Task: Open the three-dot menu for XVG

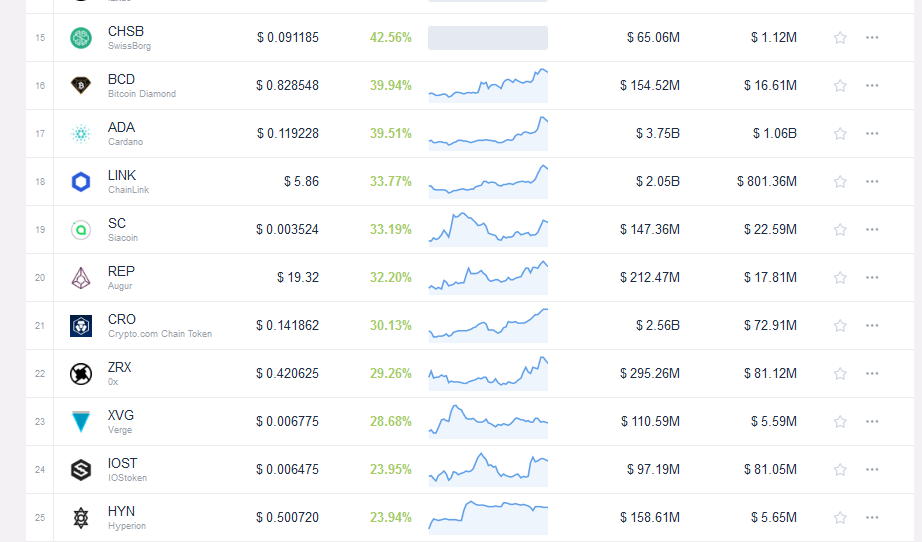Action: [x=872, y=422]
